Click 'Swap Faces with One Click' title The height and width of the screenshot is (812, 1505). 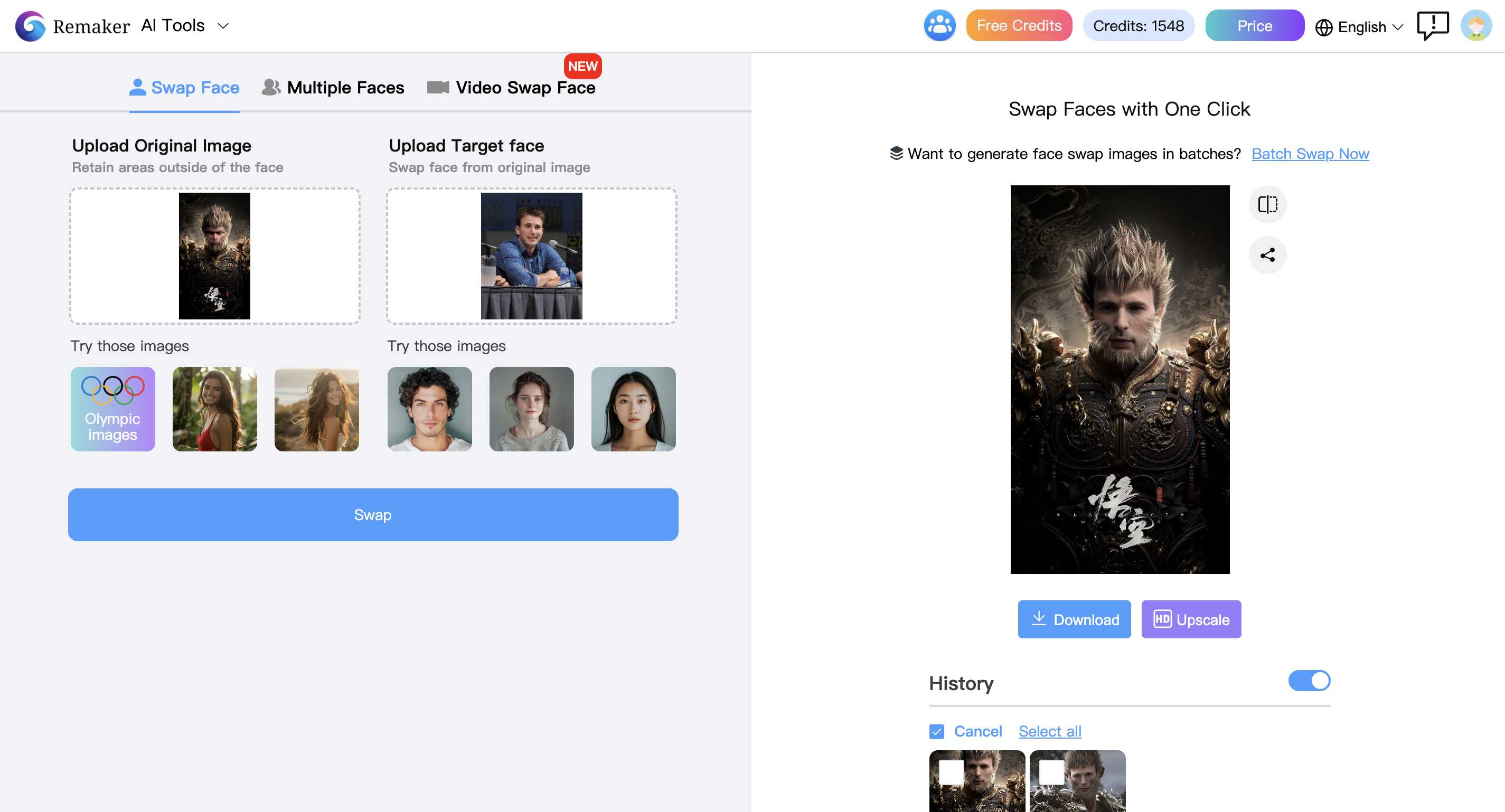[1130, 109]
